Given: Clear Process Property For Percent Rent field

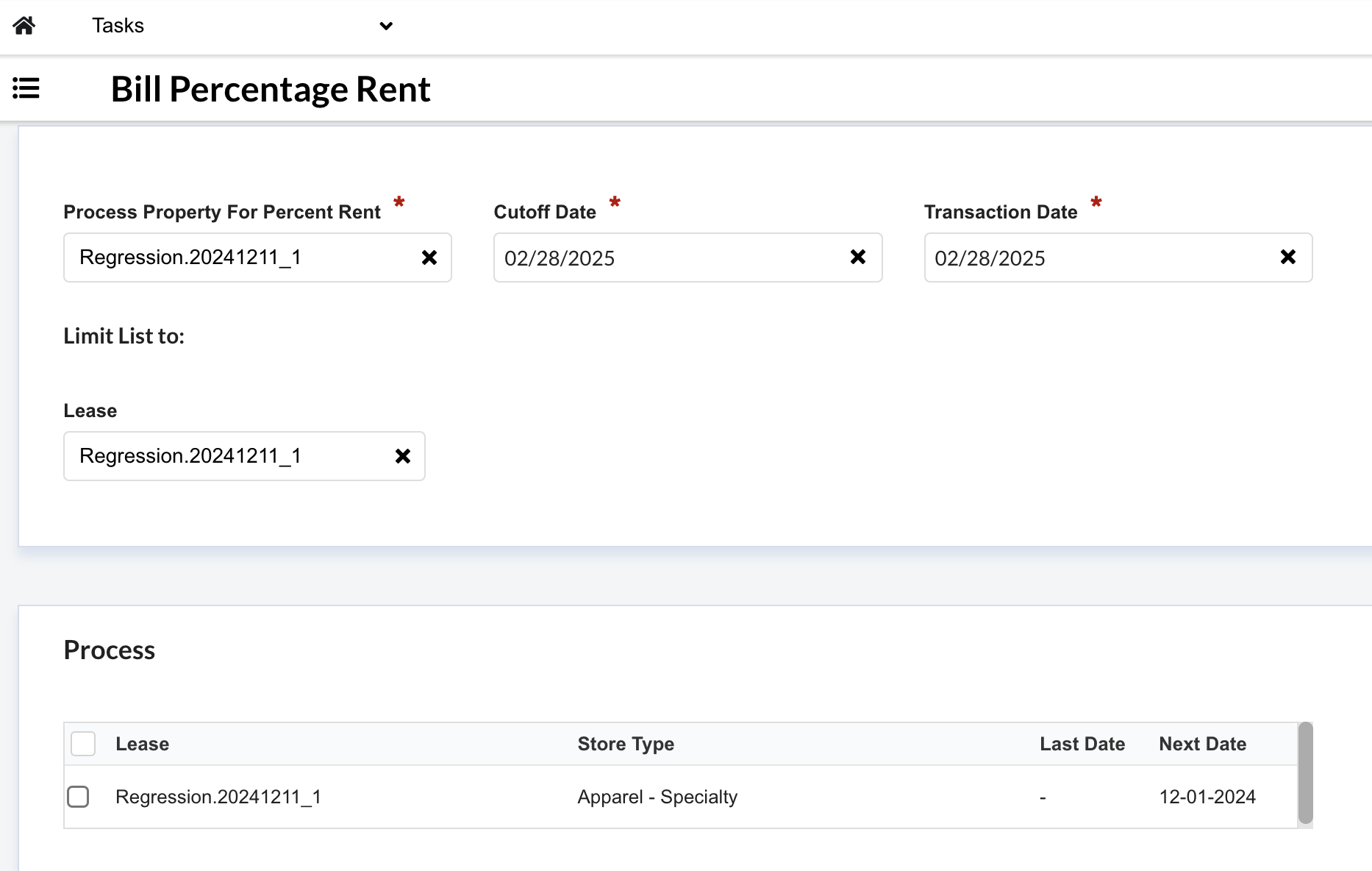Looking at the screenshot, I should click(429, 257).
